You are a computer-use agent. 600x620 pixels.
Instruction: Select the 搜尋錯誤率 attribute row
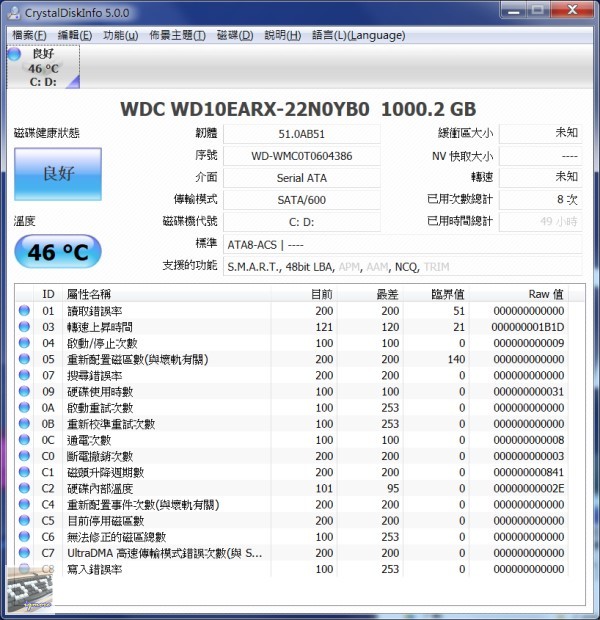click(291, 375)
